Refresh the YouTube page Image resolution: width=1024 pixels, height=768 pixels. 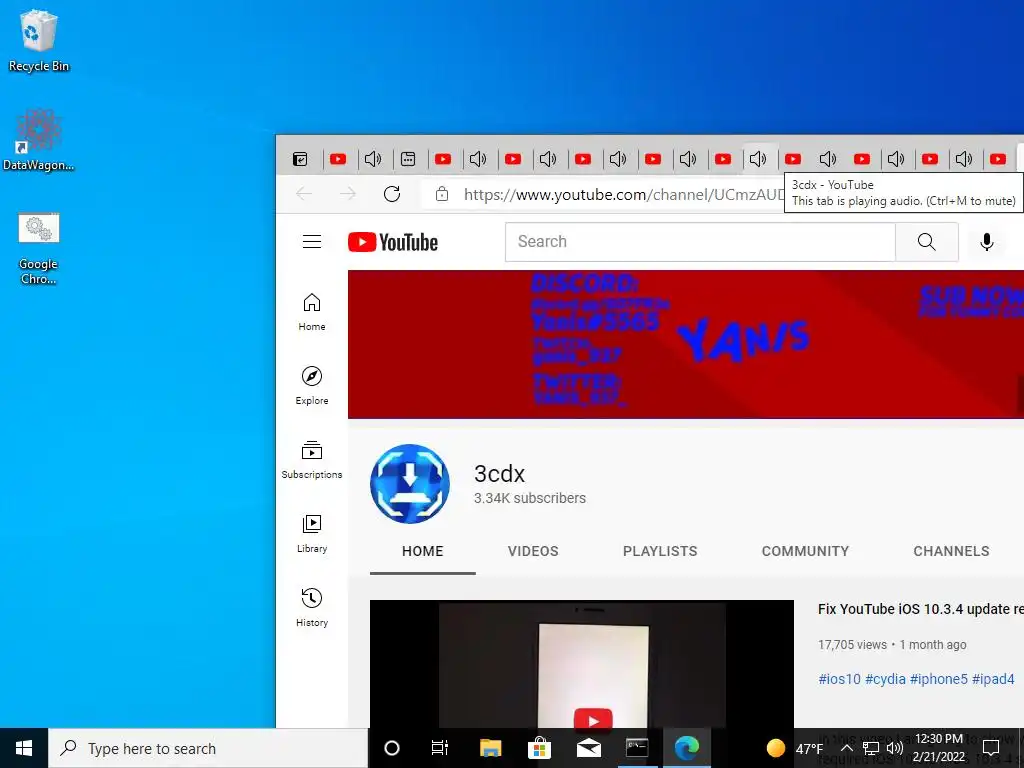(x=392, y=193)
